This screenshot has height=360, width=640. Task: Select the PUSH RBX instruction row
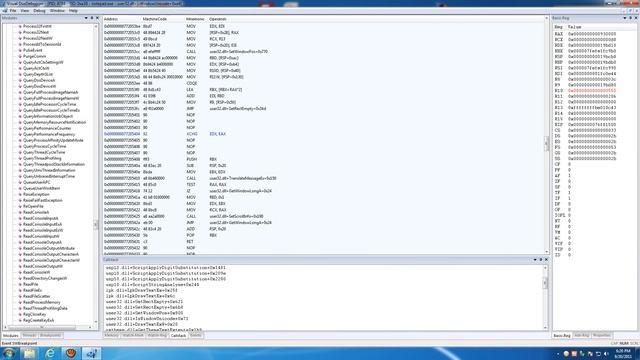point(324,159)
